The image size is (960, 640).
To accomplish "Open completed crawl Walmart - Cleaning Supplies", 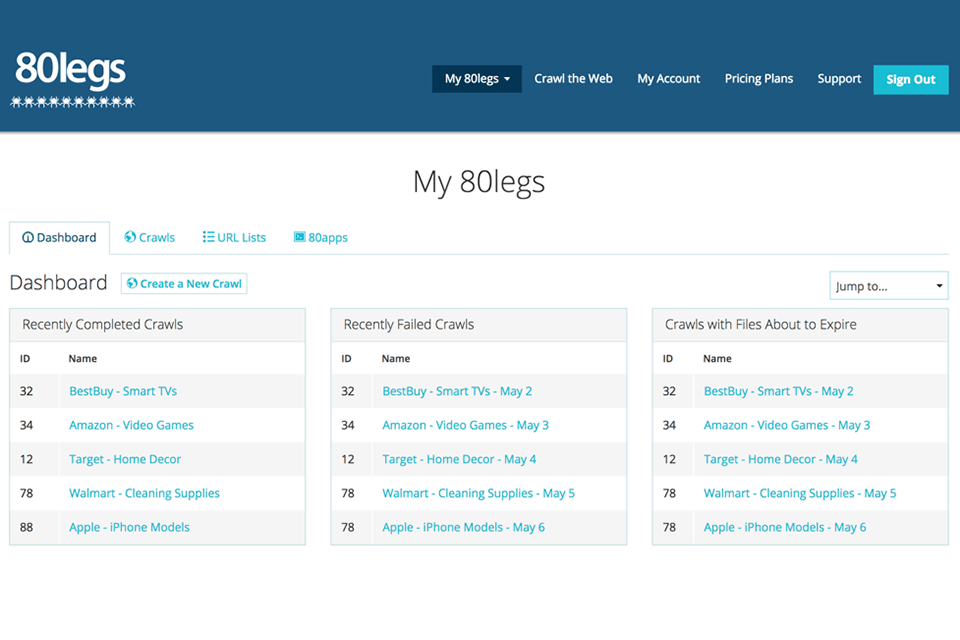I will point(144,494).
